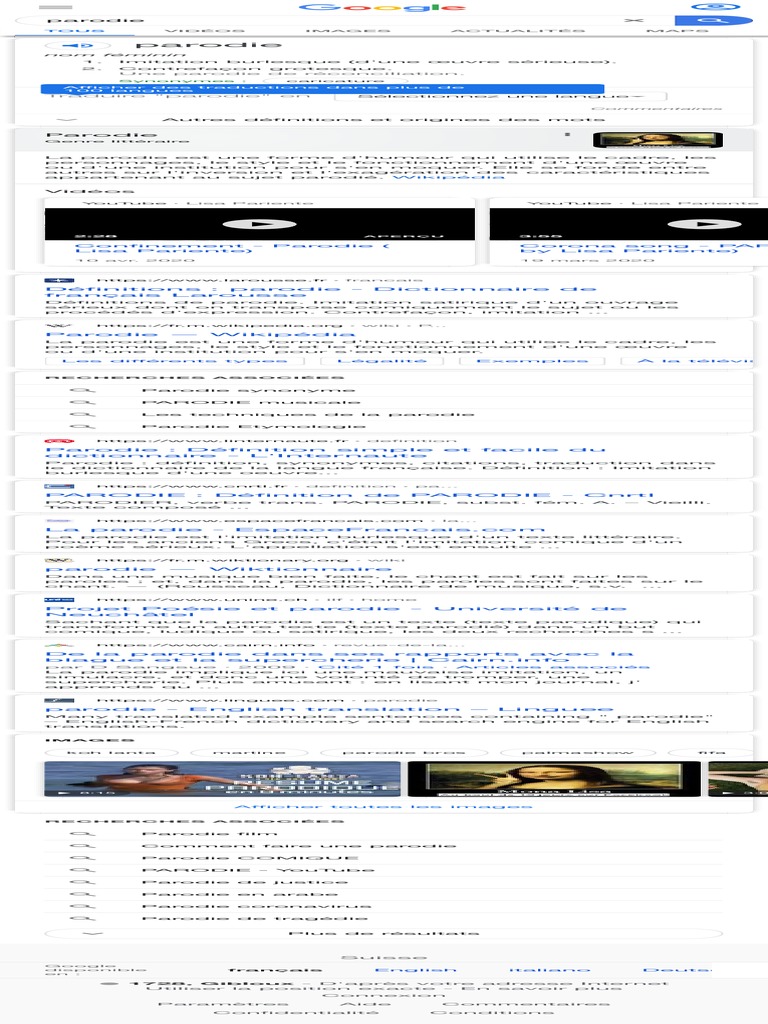Click magnifier icon beside Parodie COMIQUE
This screenshot has height=1024, width=768.
(x=82, y=858)
